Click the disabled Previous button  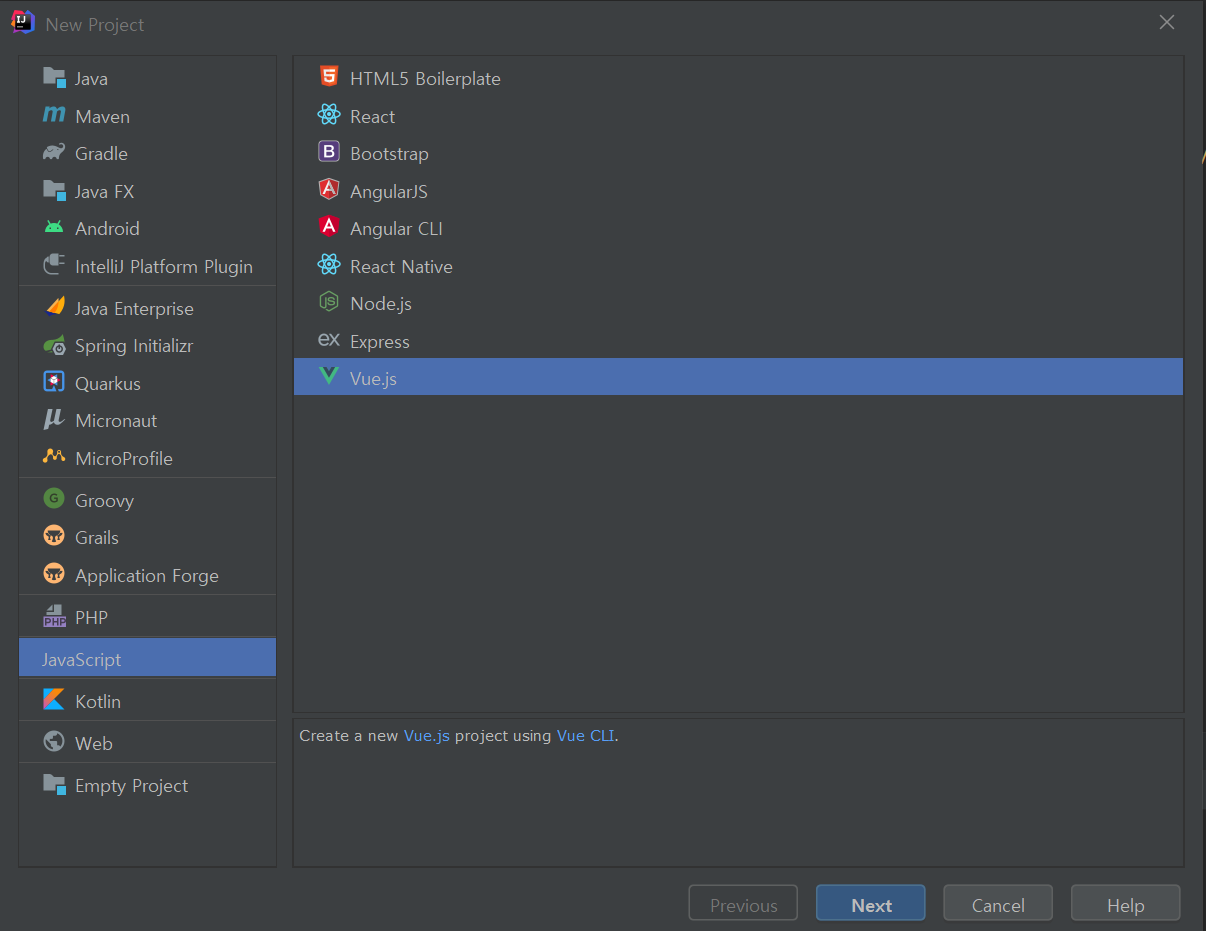click(743, 904)
